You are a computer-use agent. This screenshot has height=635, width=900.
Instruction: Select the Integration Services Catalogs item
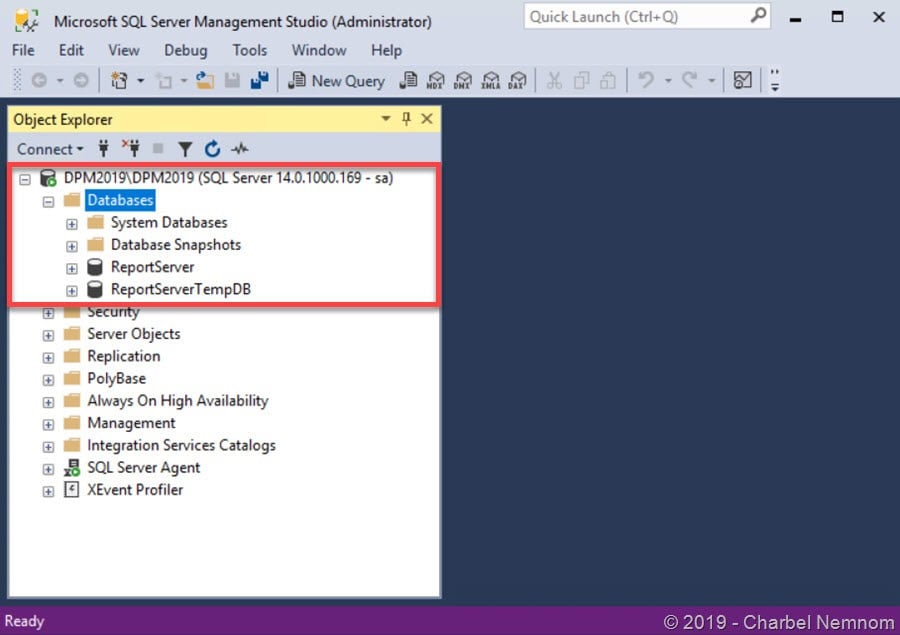tap(181, 446)
